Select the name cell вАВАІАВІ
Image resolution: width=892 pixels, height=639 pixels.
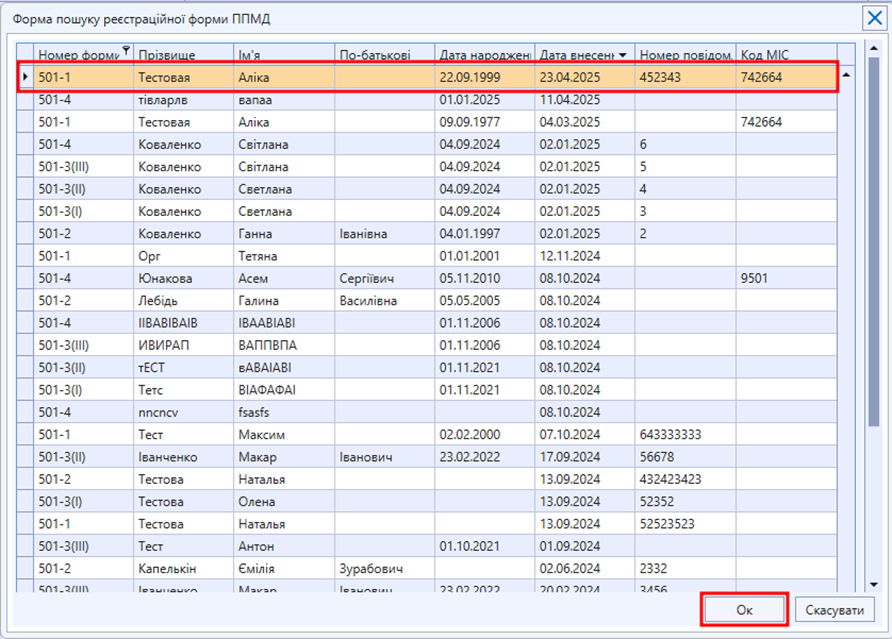pyautogui.click(x=284, y=368)
